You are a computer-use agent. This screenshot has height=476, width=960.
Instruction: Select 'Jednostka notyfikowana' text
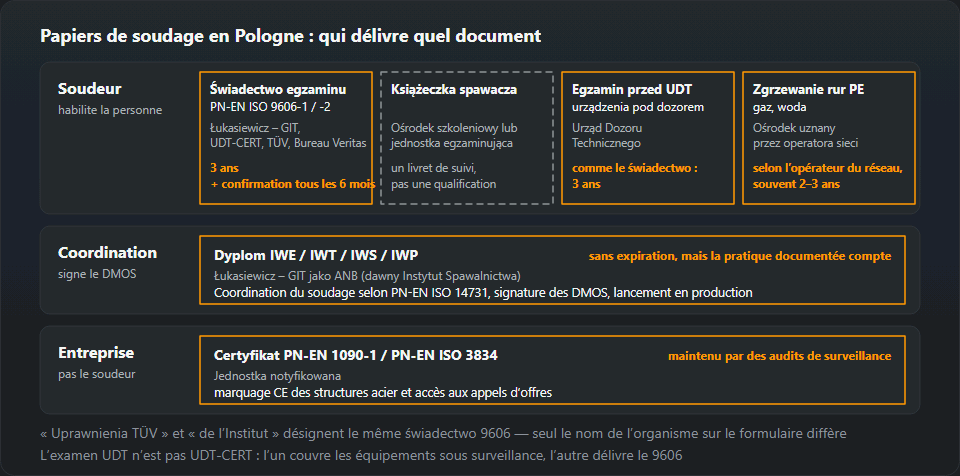click(x=277, y=376)
